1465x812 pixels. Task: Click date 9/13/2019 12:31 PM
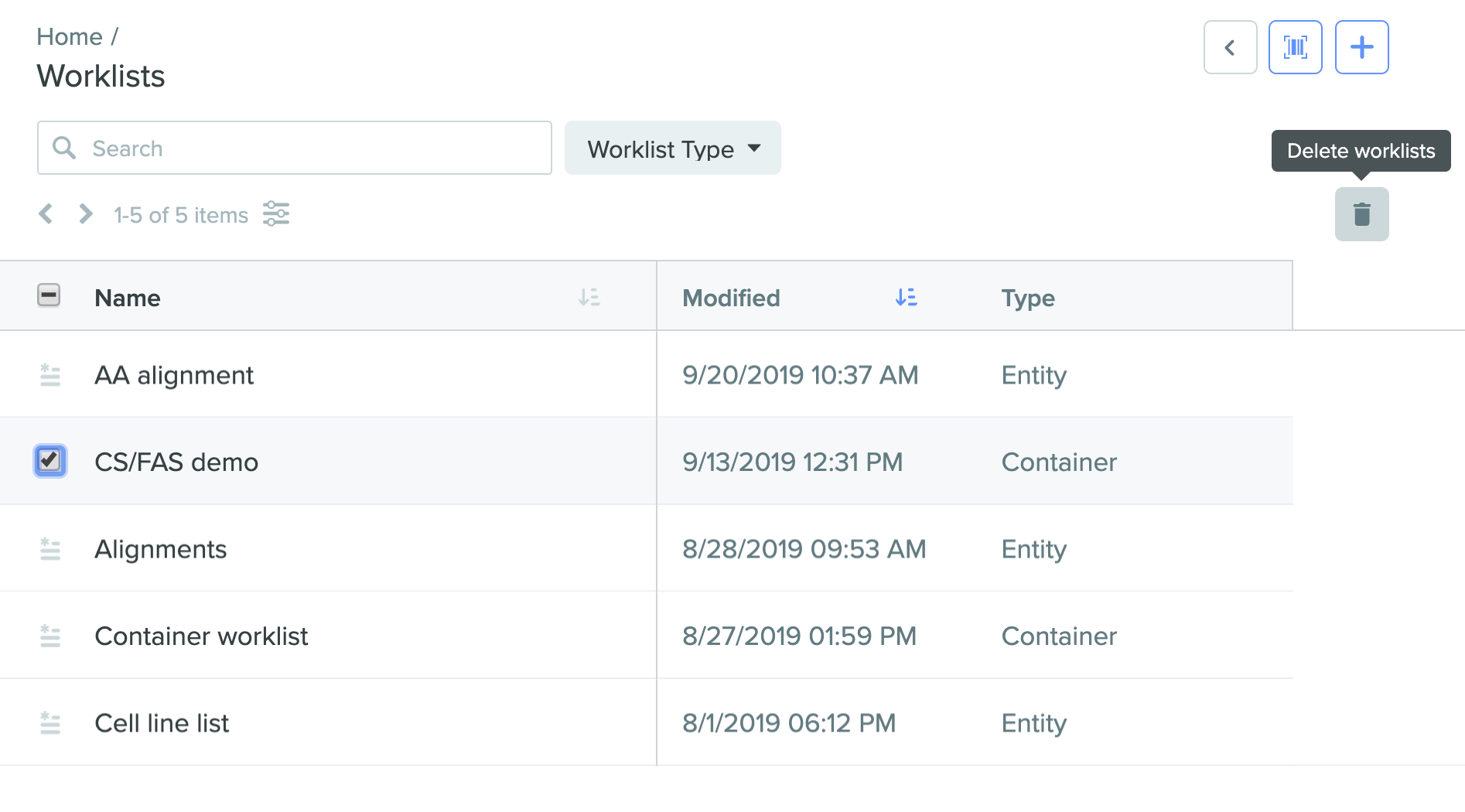pyautogui.click(x=793, y=462)
